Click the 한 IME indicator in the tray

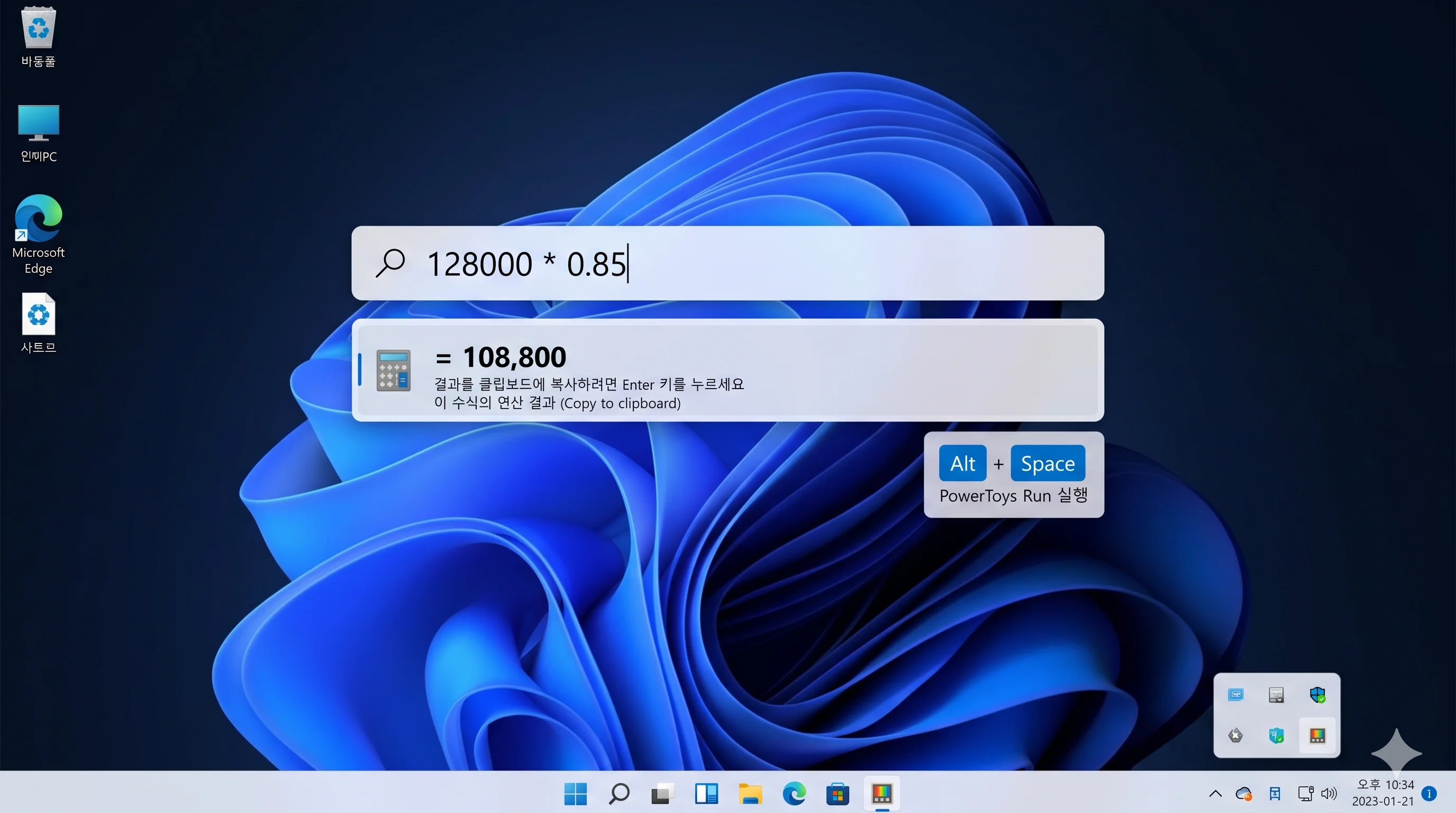tap(1275, 794)
